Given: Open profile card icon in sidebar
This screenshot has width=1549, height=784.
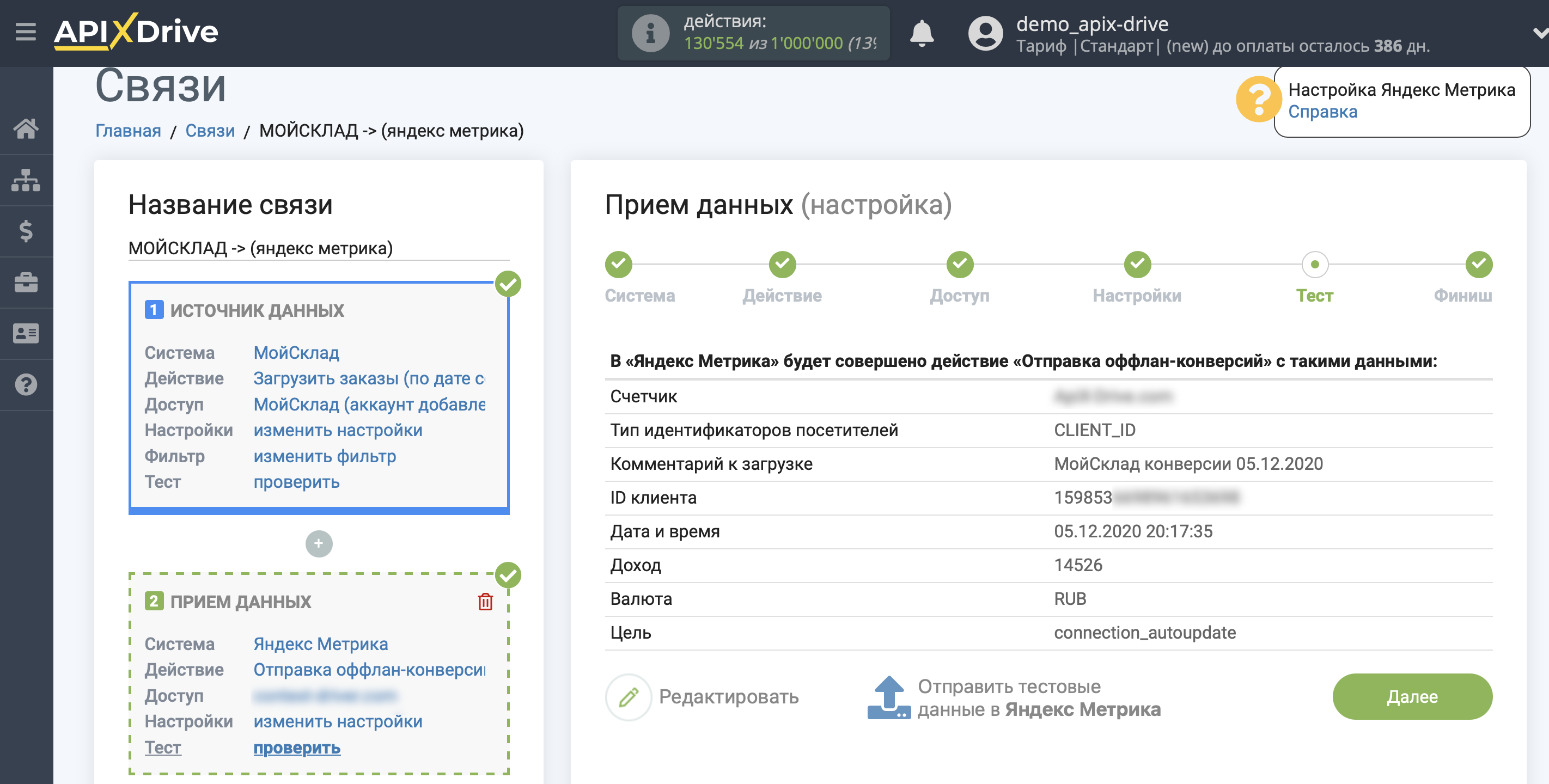Looking at the screenshot, I should (26, 333).
